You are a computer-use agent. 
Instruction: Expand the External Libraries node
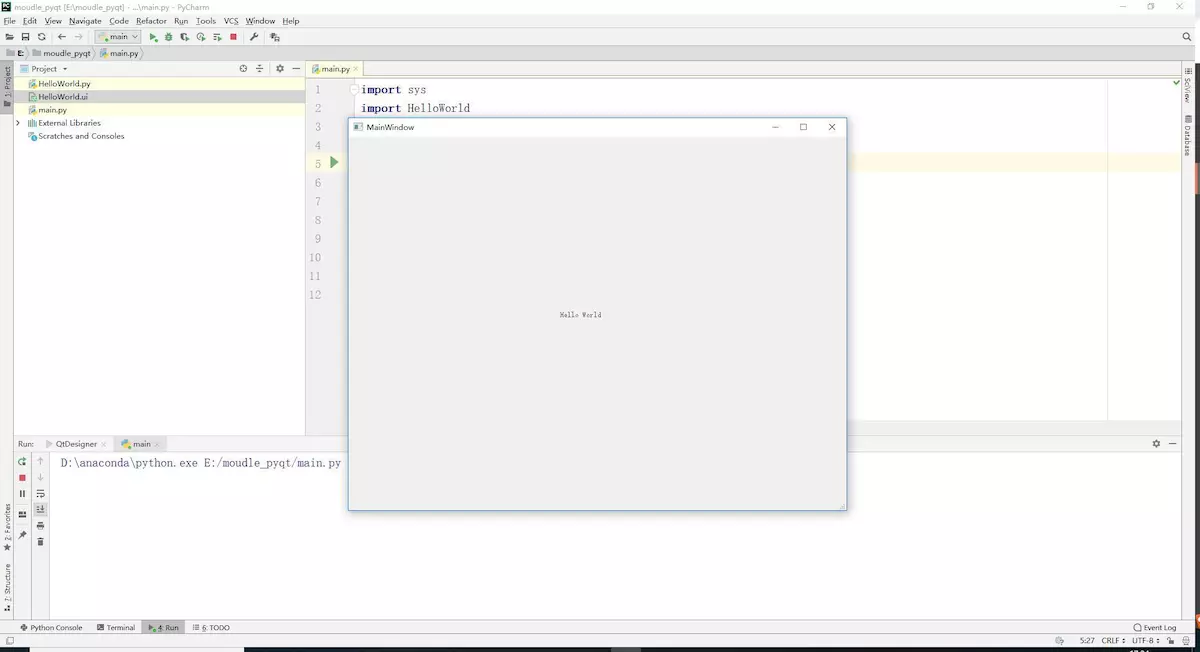[17, 122]
